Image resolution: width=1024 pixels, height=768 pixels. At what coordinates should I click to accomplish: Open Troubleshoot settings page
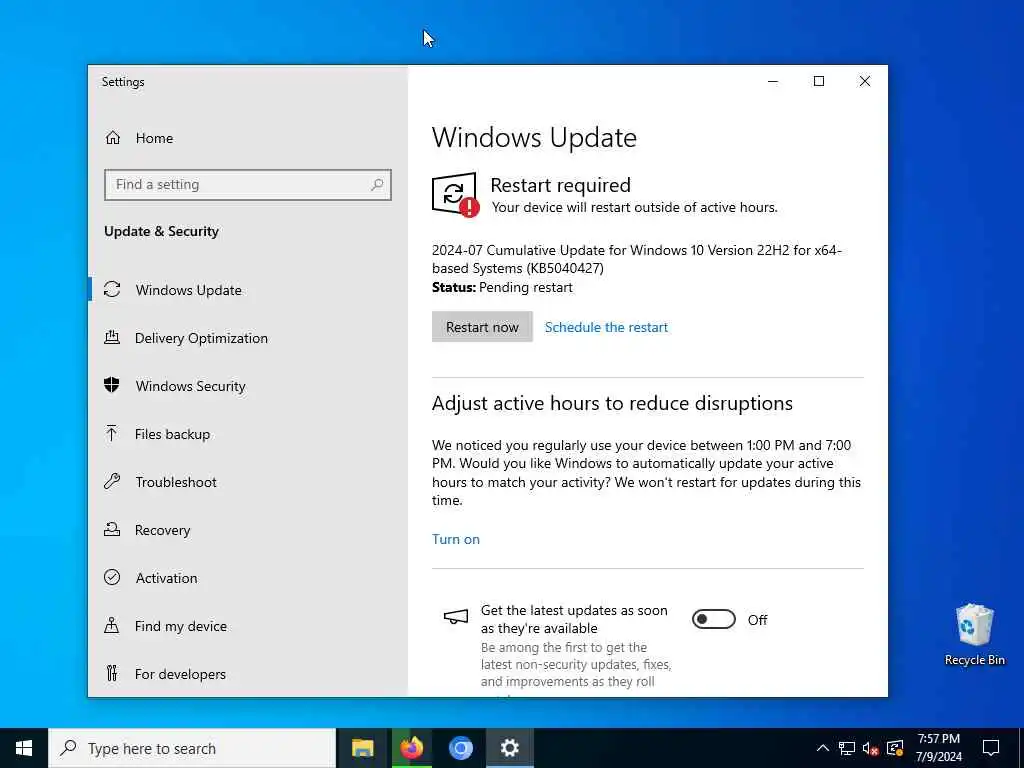248,481
